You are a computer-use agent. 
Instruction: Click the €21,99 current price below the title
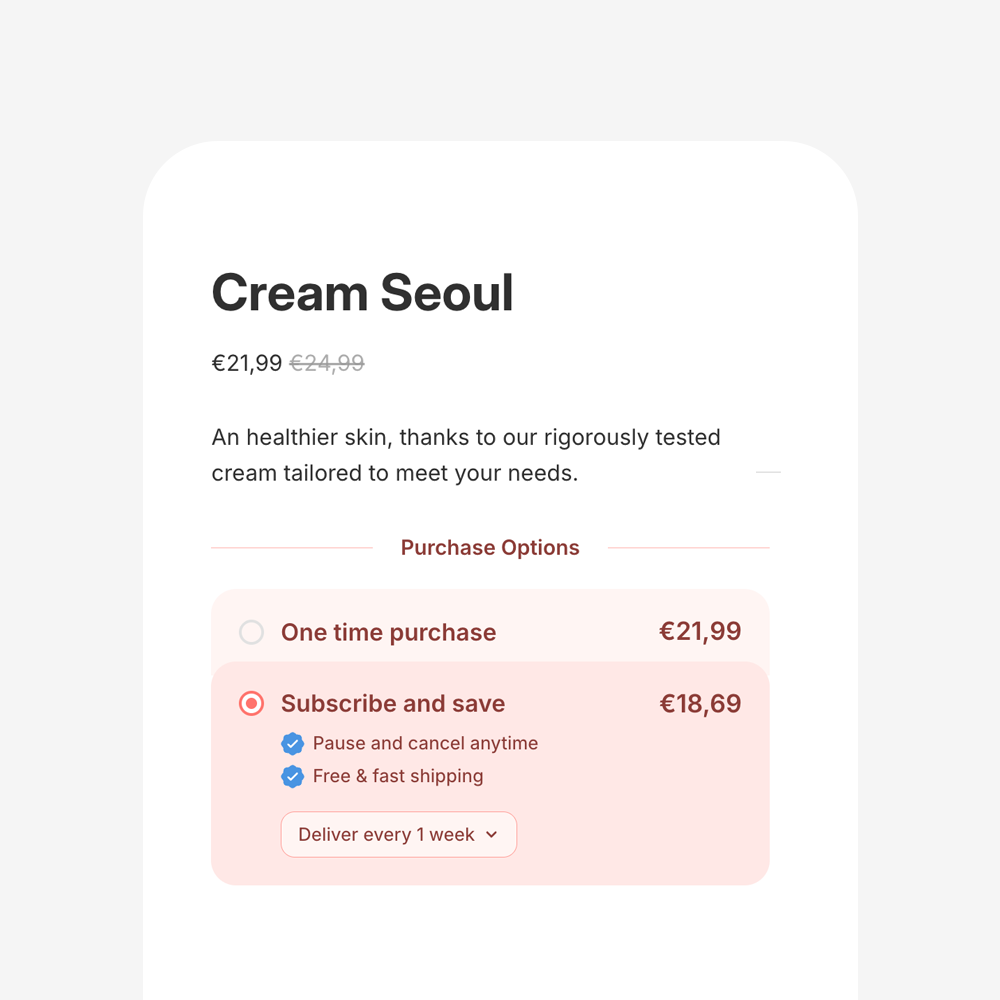click(246, 362)
